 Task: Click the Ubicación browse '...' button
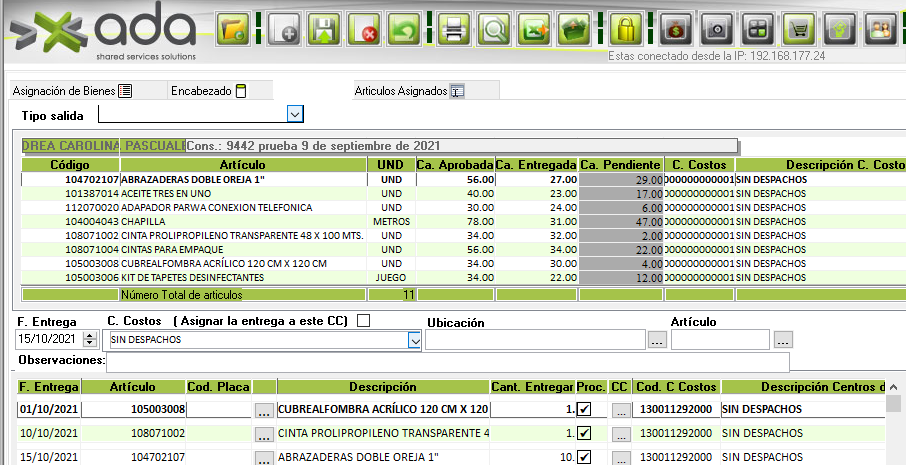pos(657,341)
